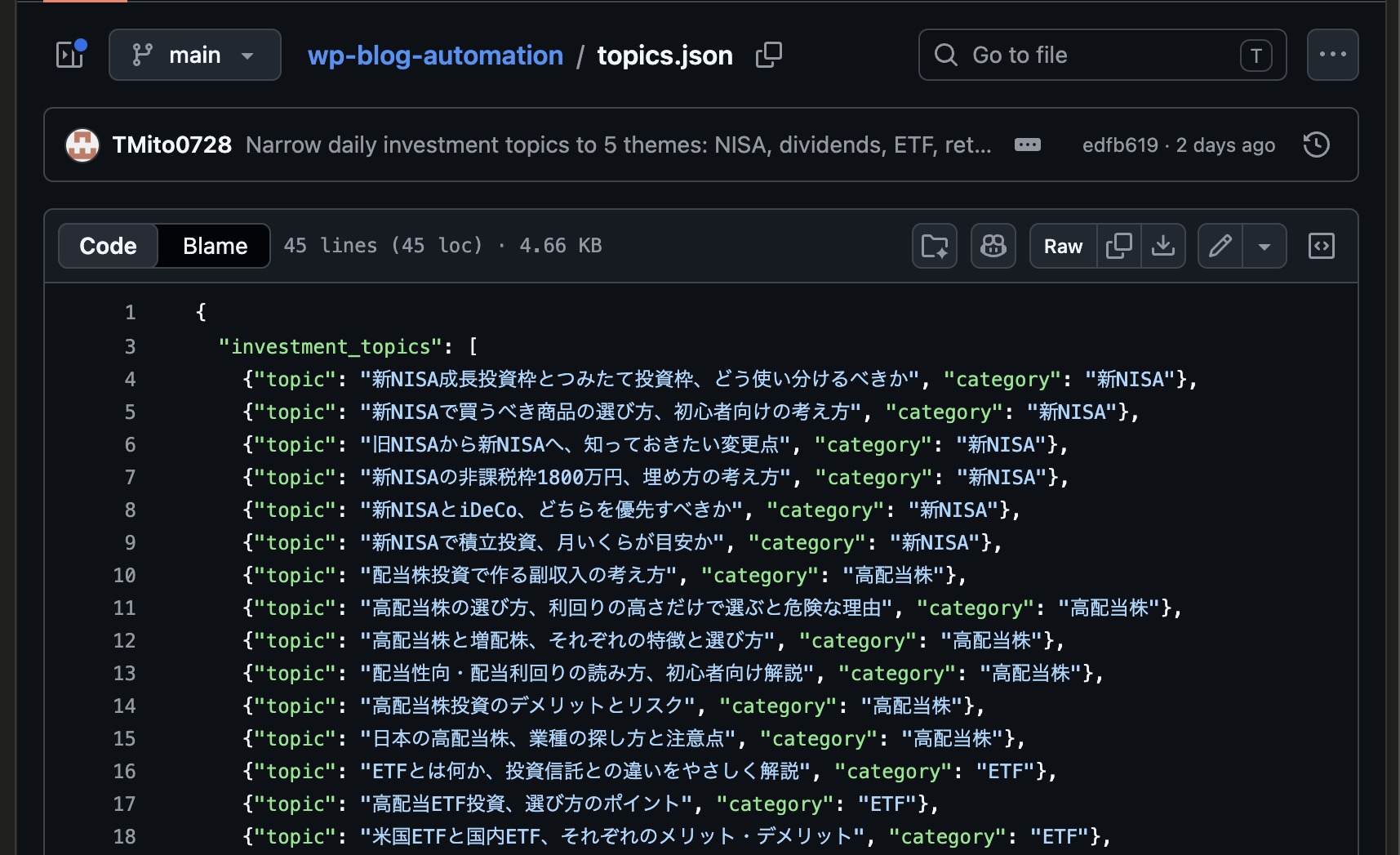This screenshot has width=1400, height=855.
Task: Switch to the Blame view tab
Action: coord(215,246)
